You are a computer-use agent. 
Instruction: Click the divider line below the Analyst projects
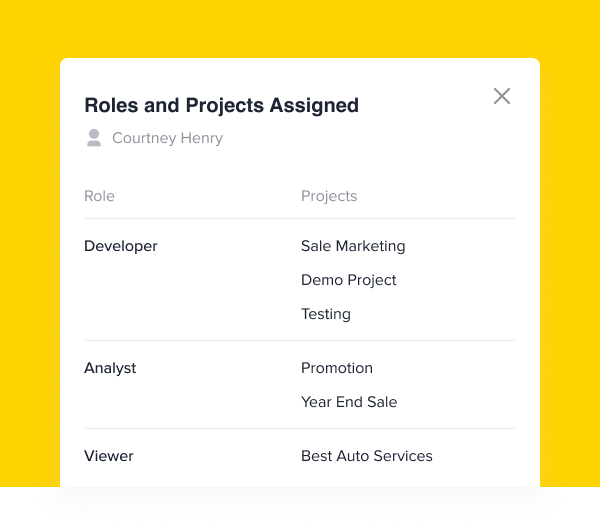point(300,428)
